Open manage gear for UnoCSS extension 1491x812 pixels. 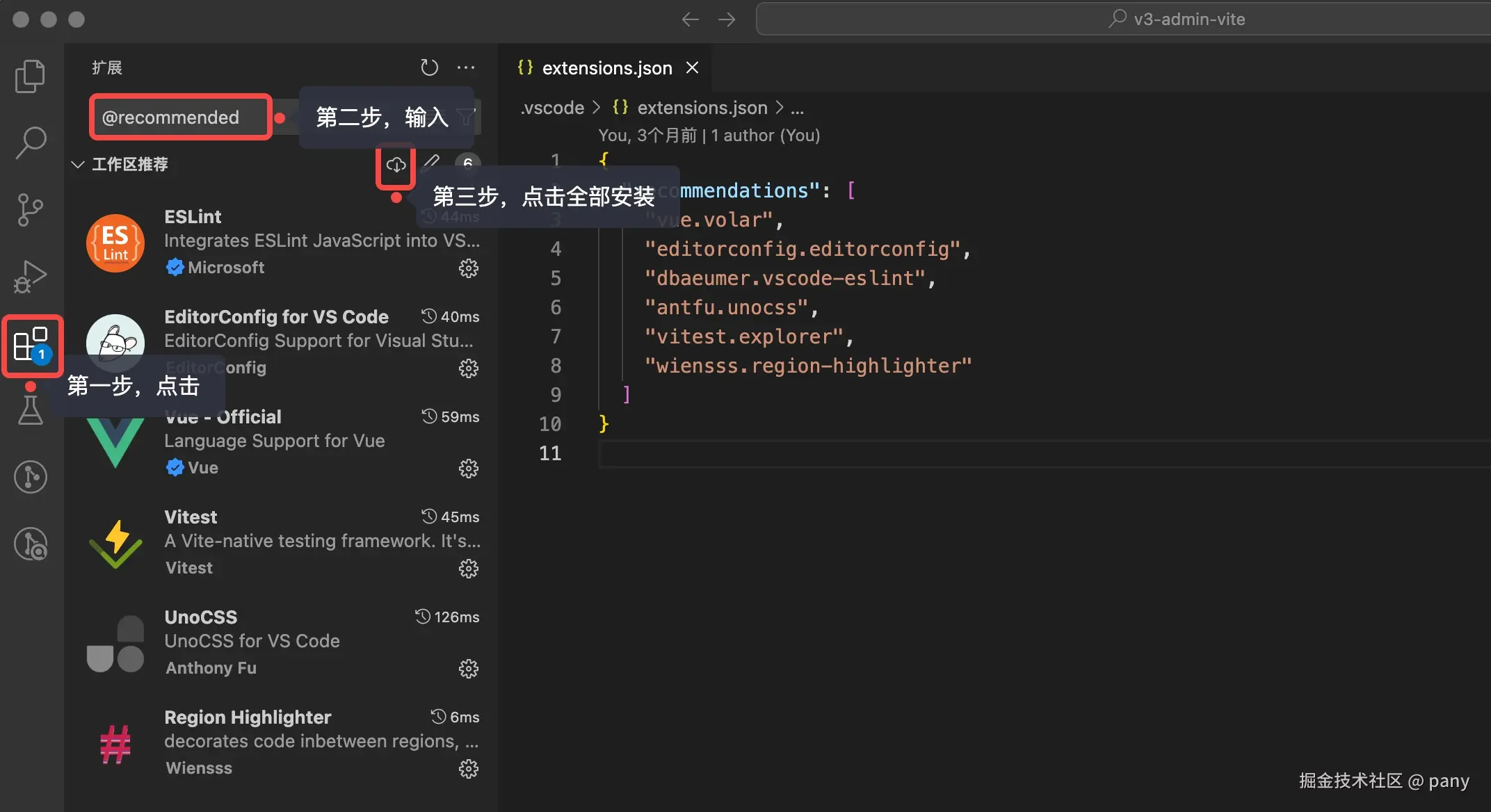[x=468, y=669]
